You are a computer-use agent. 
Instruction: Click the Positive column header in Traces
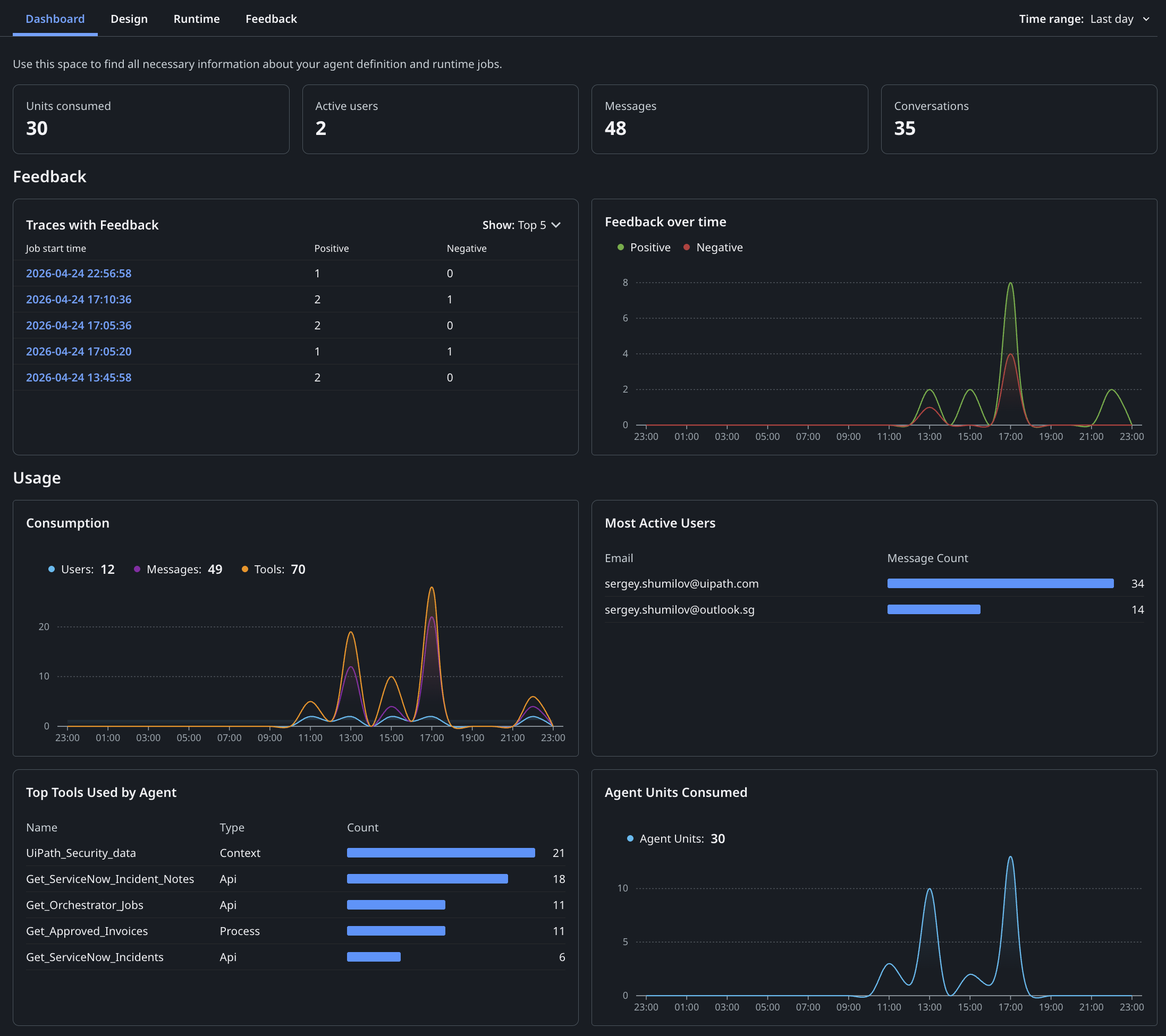(x=332, y=249)
